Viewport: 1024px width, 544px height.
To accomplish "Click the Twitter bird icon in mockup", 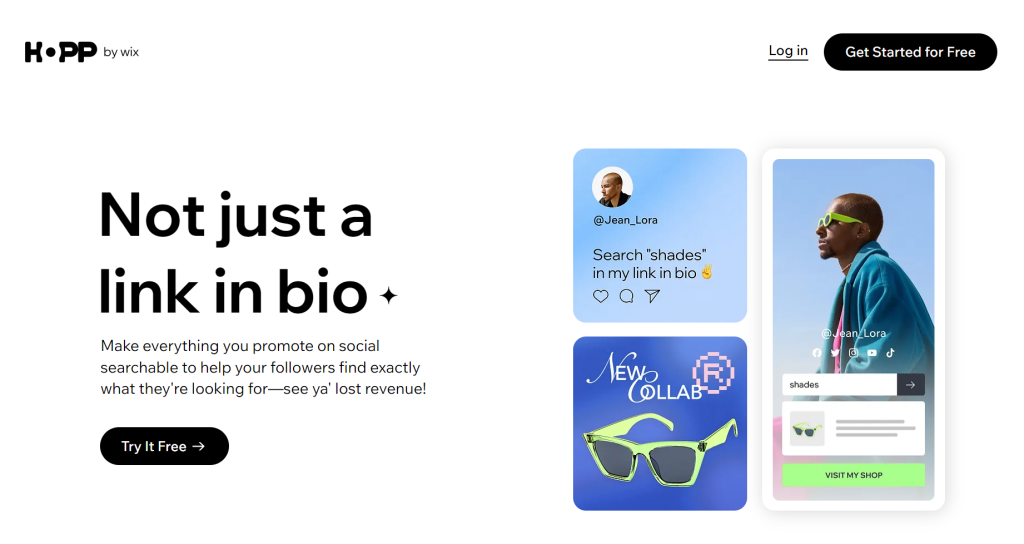I will click(x=835, y=353).
